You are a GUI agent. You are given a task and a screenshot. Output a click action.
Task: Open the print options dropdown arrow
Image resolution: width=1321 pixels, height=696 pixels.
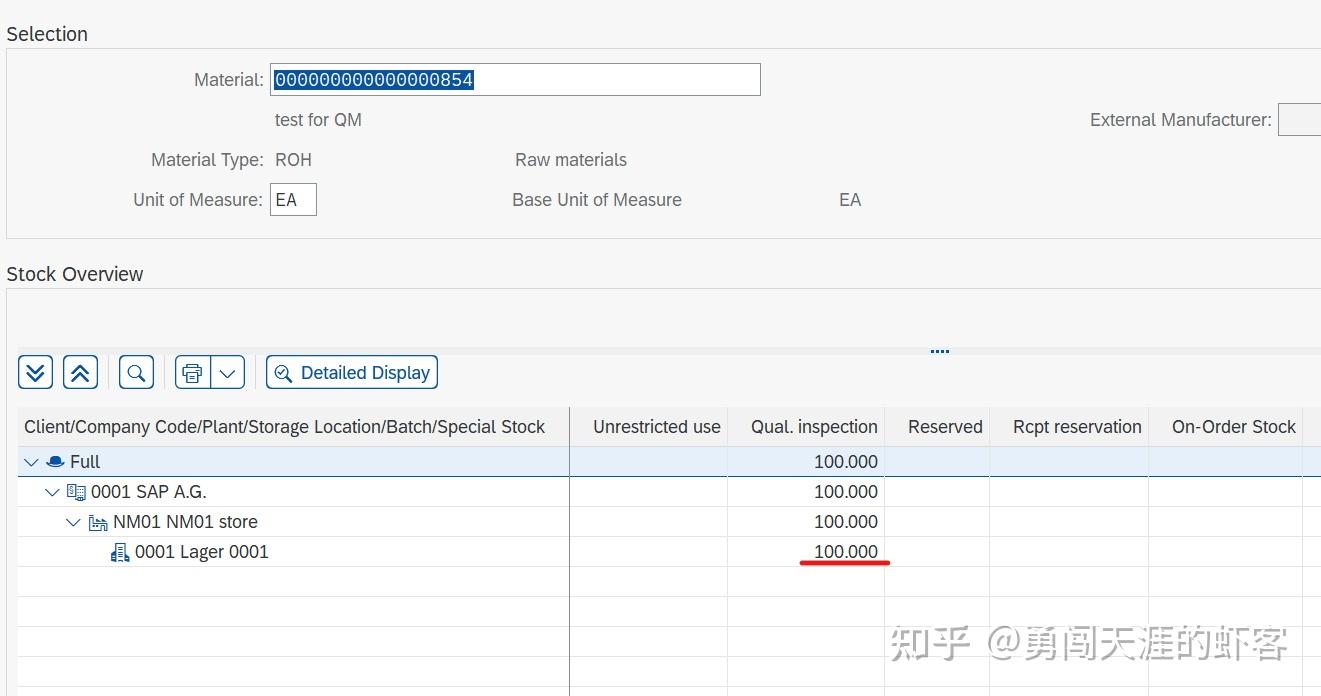point(227,371)
